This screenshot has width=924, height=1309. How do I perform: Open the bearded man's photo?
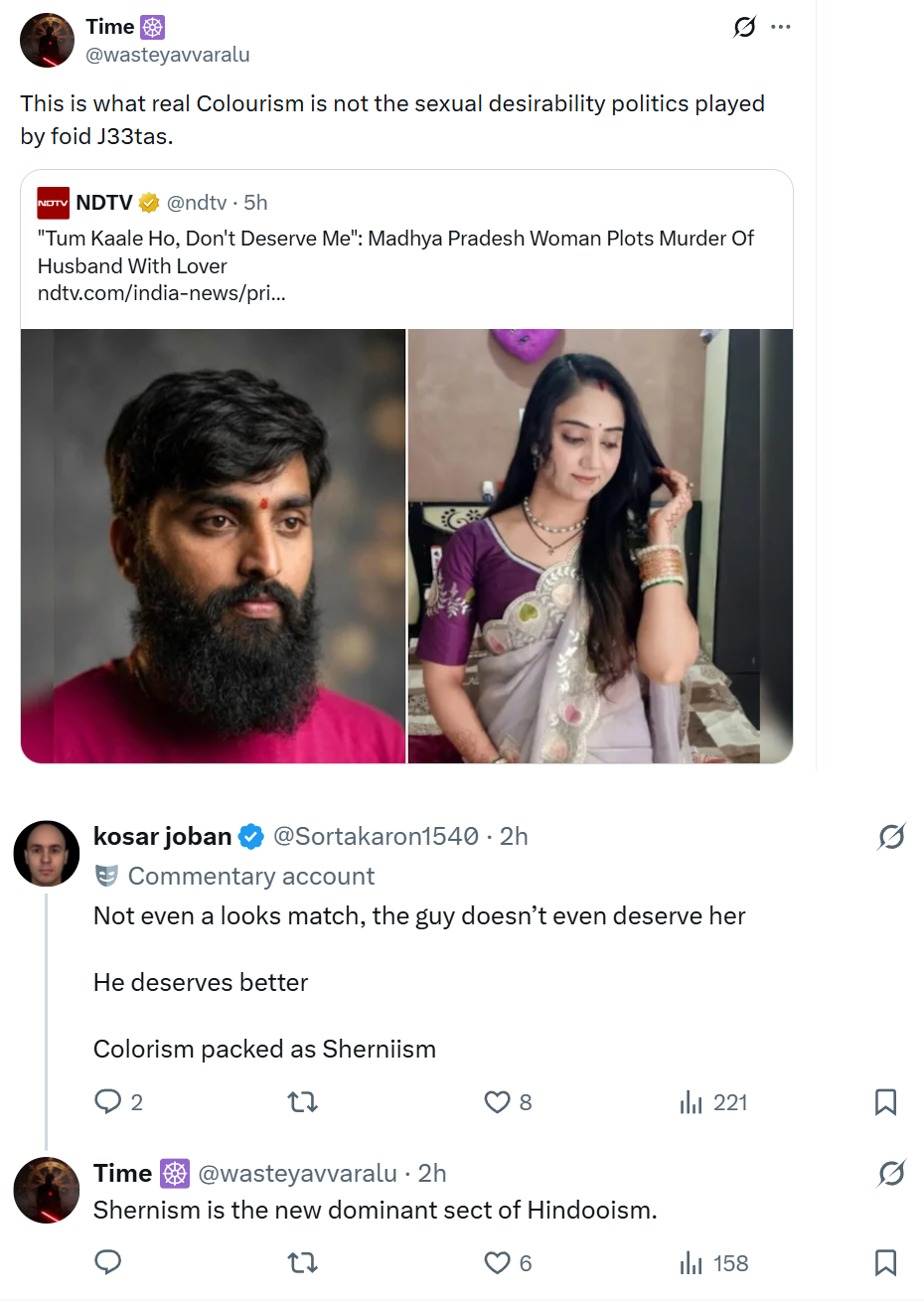tap(213, 546)
